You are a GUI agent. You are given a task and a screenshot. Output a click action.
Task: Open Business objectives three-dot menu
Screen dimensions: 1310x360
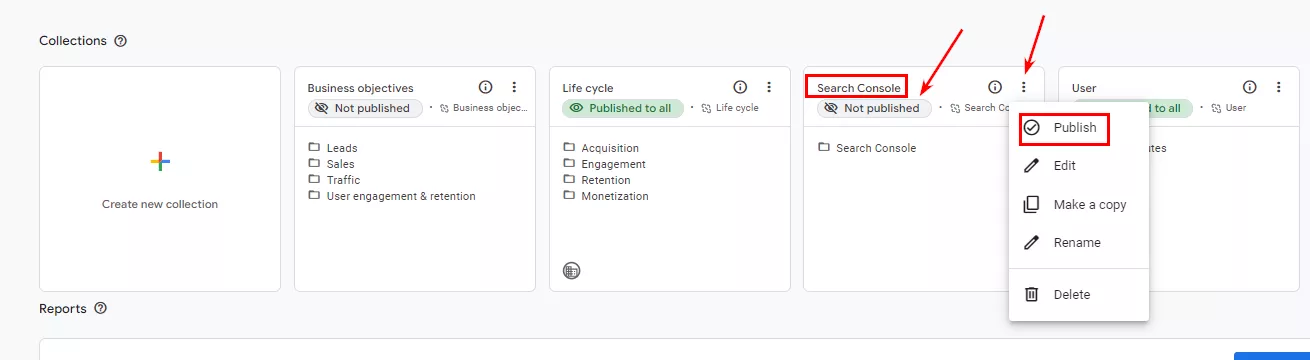click(514, 87)
